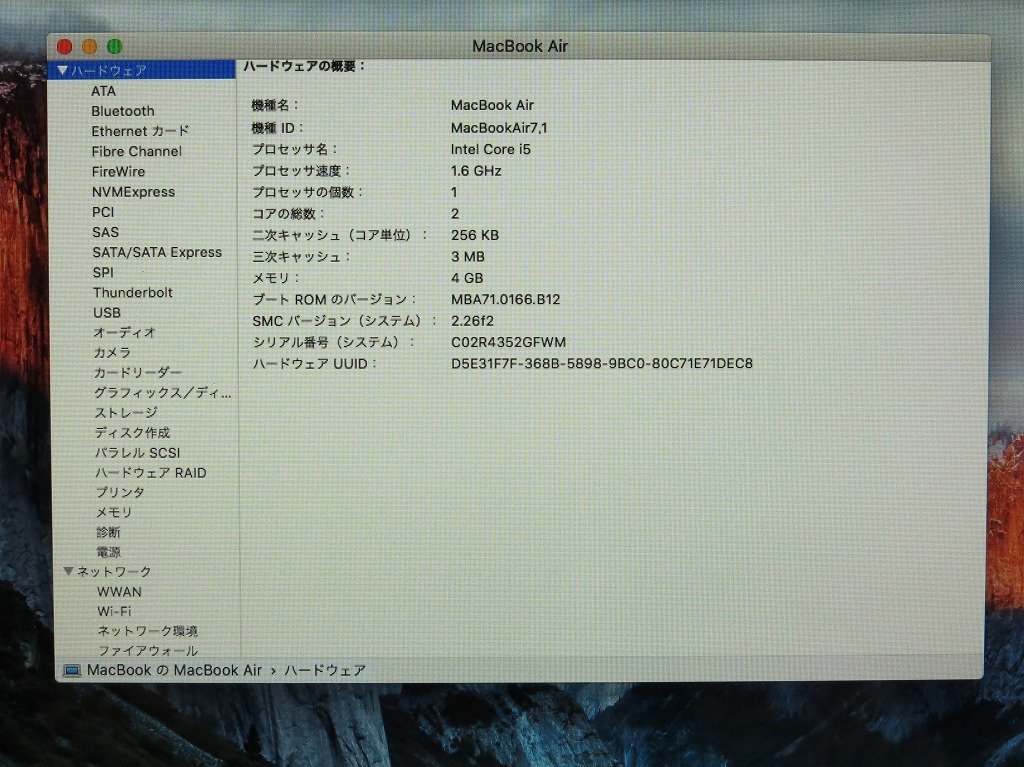Screen dimensions: 1024x767
Task: Collapse the ネットワーク disclosure triangle
Action: pos(69,571)
